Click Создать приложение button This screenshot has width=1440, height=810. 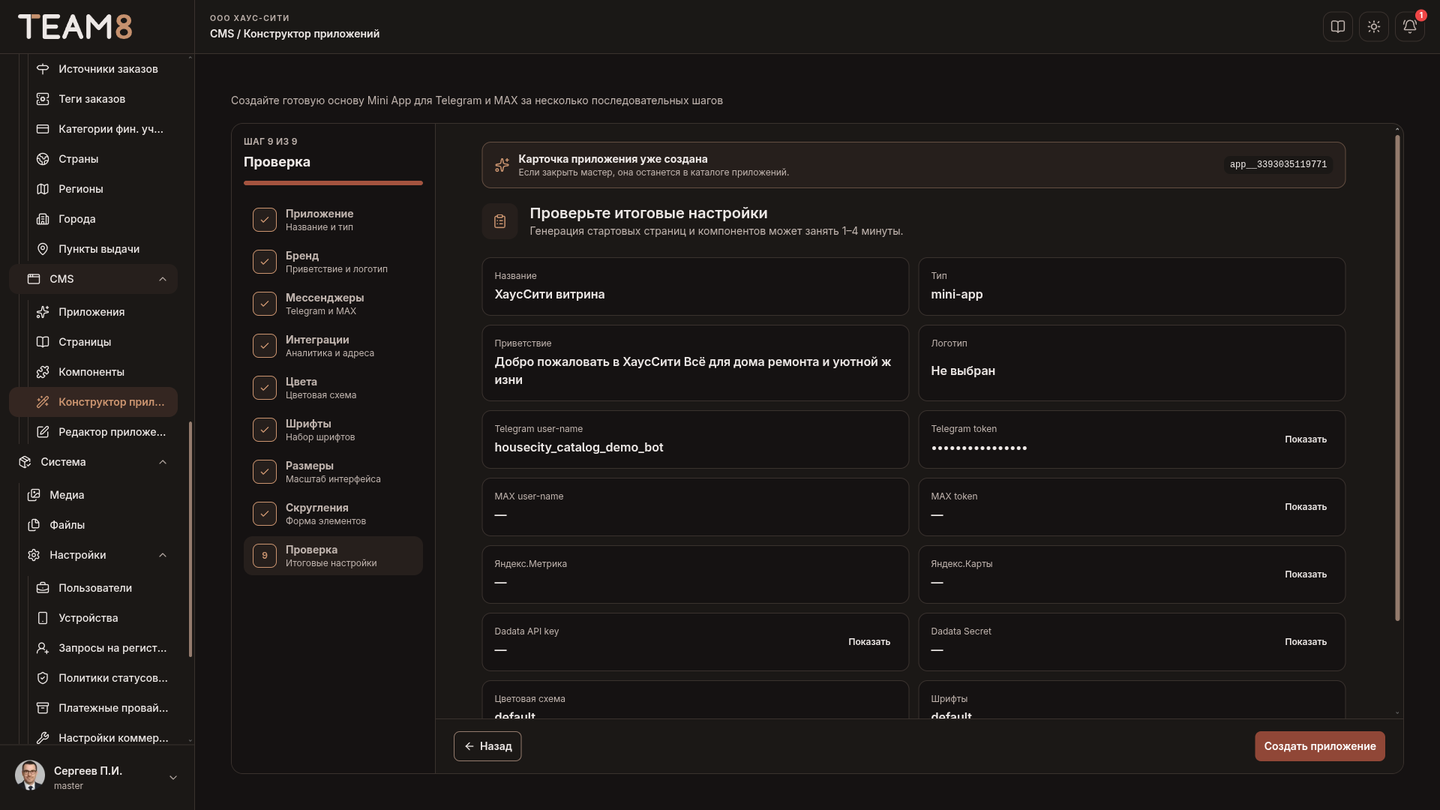click(x=1320, y=746)
